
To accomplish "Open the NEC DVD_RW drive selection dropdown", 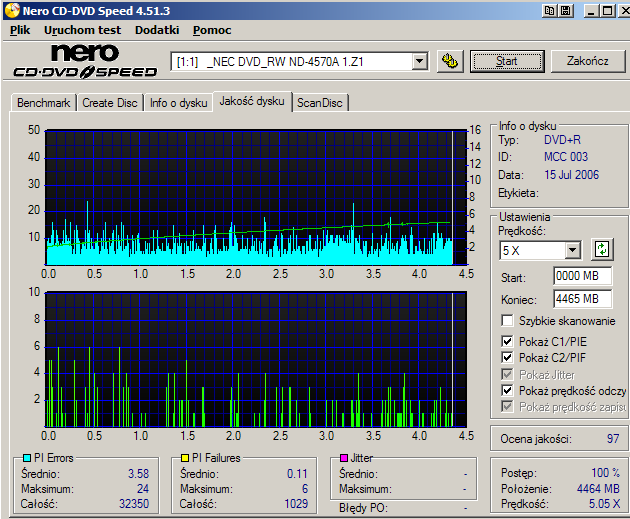I will [419, 61].
